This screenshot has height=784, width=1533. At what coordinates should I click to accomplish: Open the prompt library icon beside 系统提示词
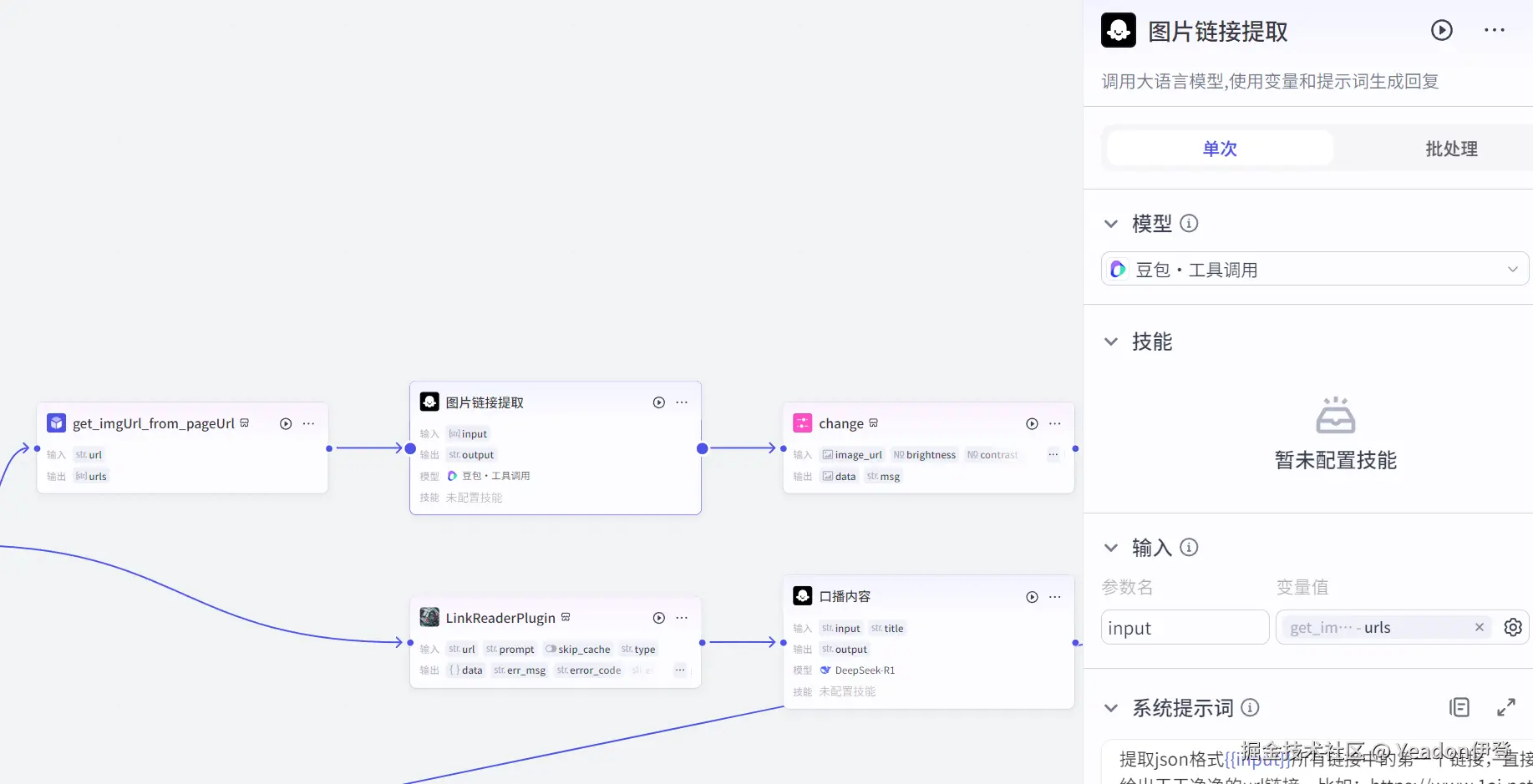1459,708
